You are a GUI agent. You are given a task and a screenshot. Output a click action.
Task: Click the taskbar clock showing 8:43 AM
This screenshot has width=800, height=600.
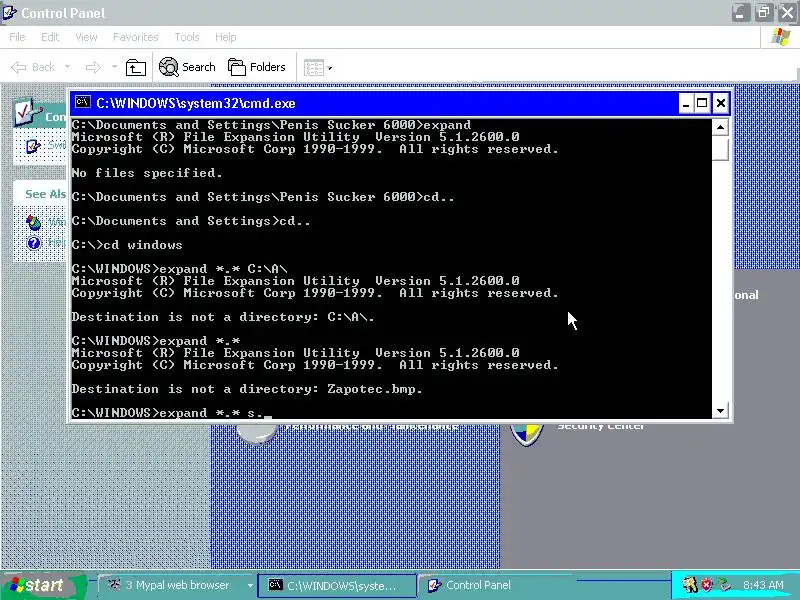pyautogui.click(x=763, y=585)
